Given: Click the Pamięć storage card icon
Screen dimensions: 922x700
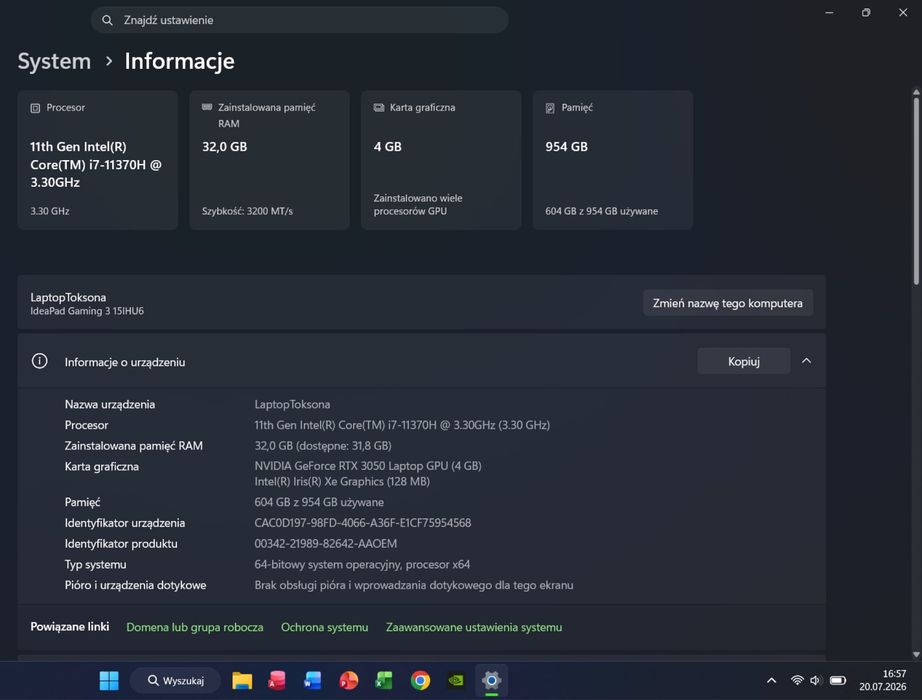Looking at the screenshot, I should [x=550, y=108].
